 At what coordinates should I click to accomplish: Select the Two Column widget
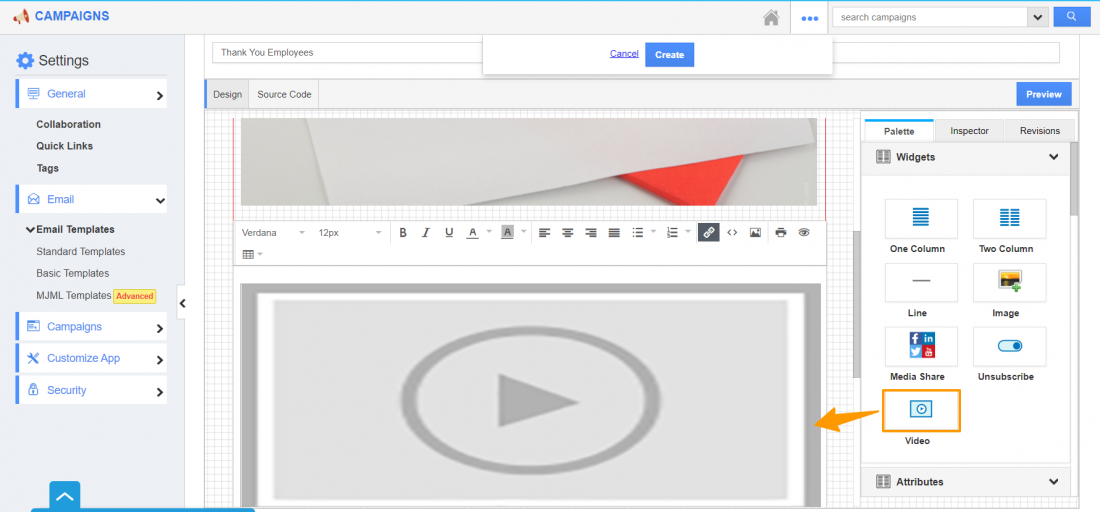pyautogui.click(x=1009, y=218)
